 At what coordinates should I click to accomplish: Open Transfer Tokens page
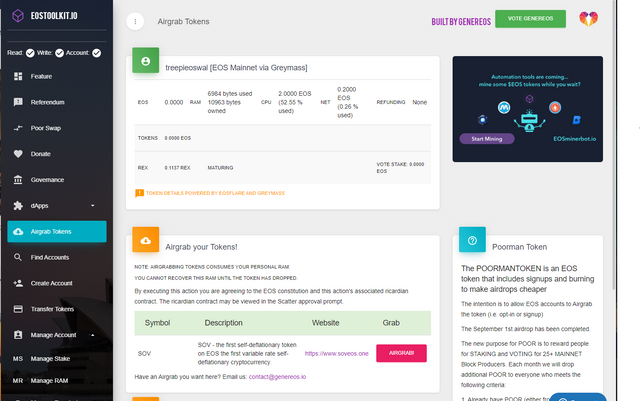tap(57, 309)
